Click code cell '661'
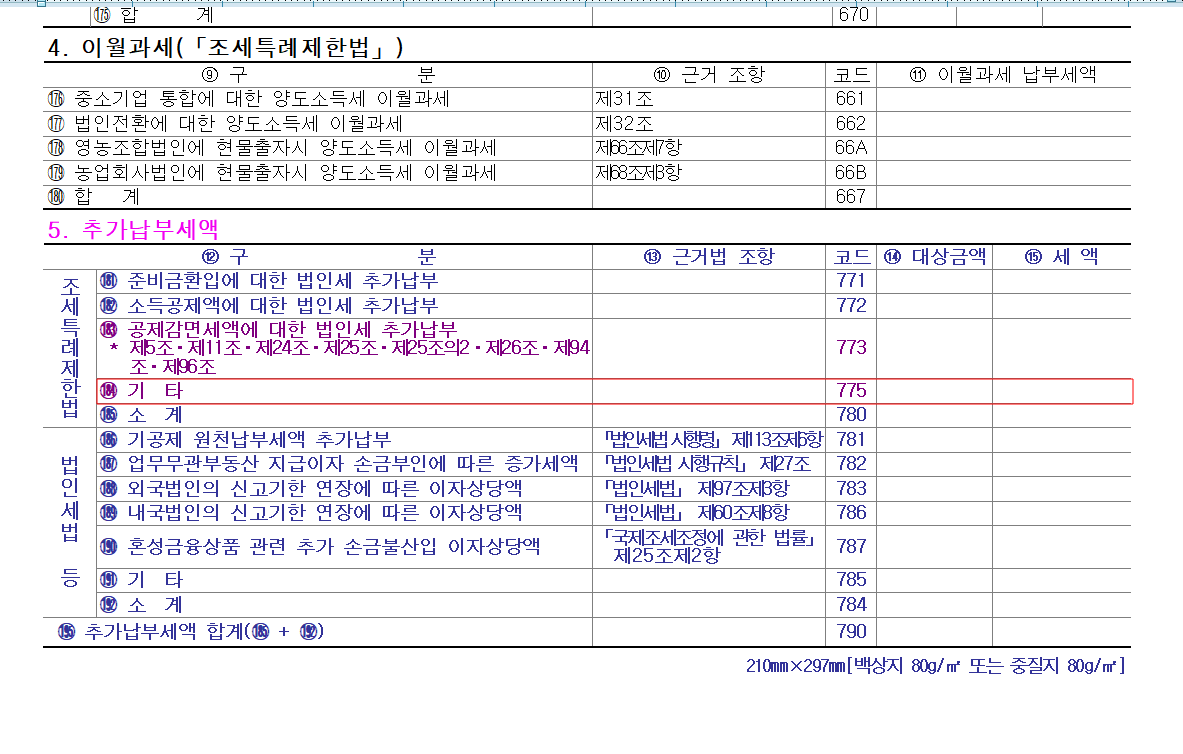Screen dimensions: 1183x754 [x=850, y=99]
